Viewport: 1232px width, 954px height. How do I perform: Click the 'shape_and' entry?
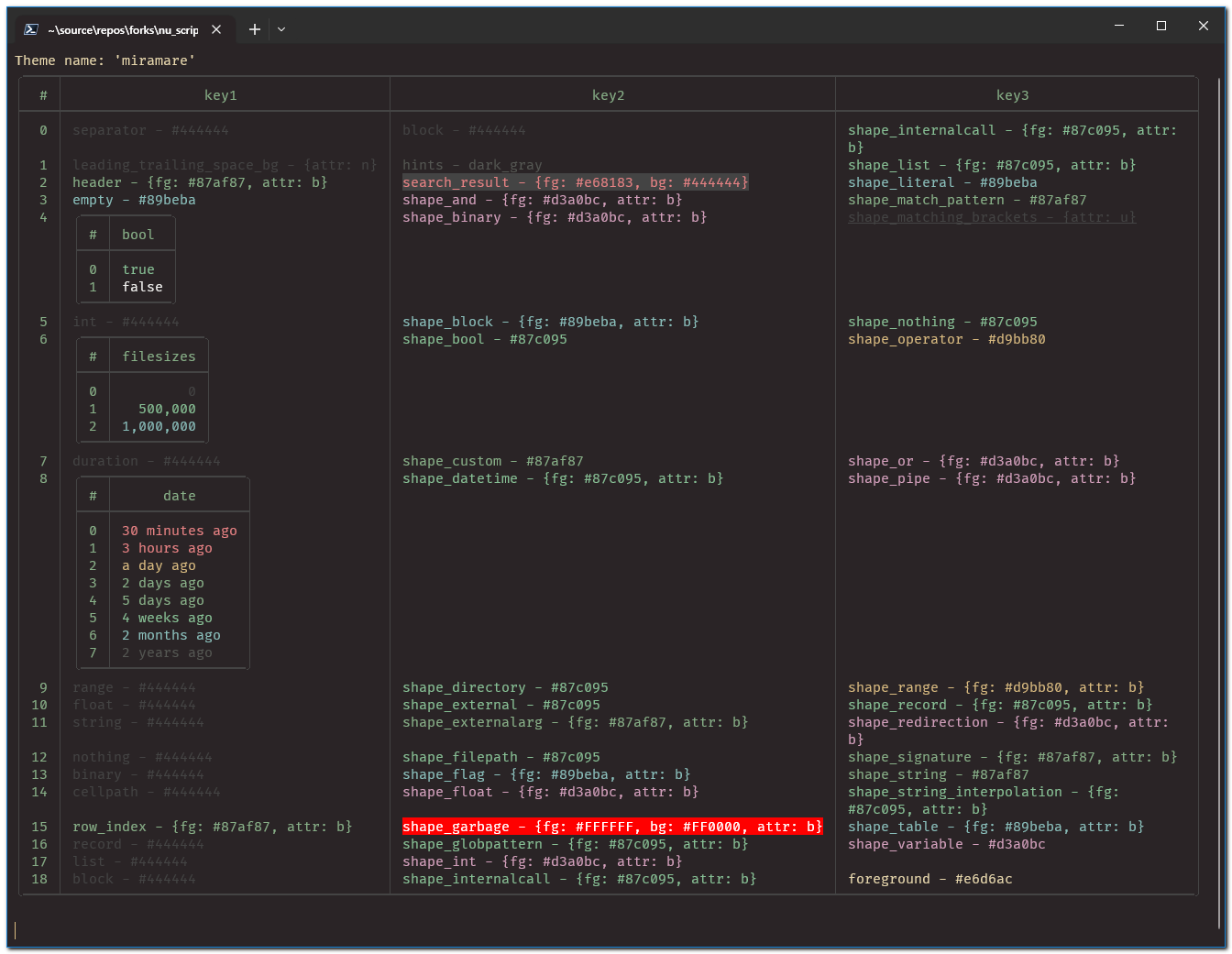pos(543,200)
